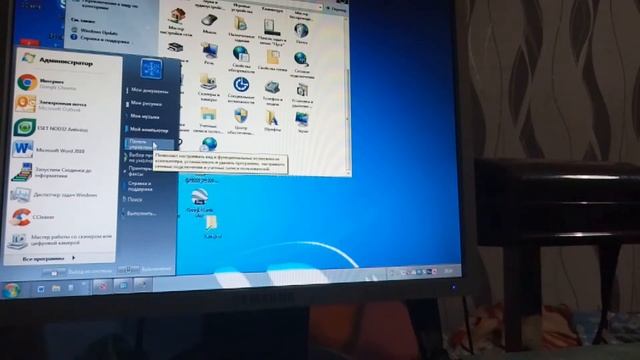640x360 pixels.
Task: Click the Windows Start orb
Action: [11, 291]
